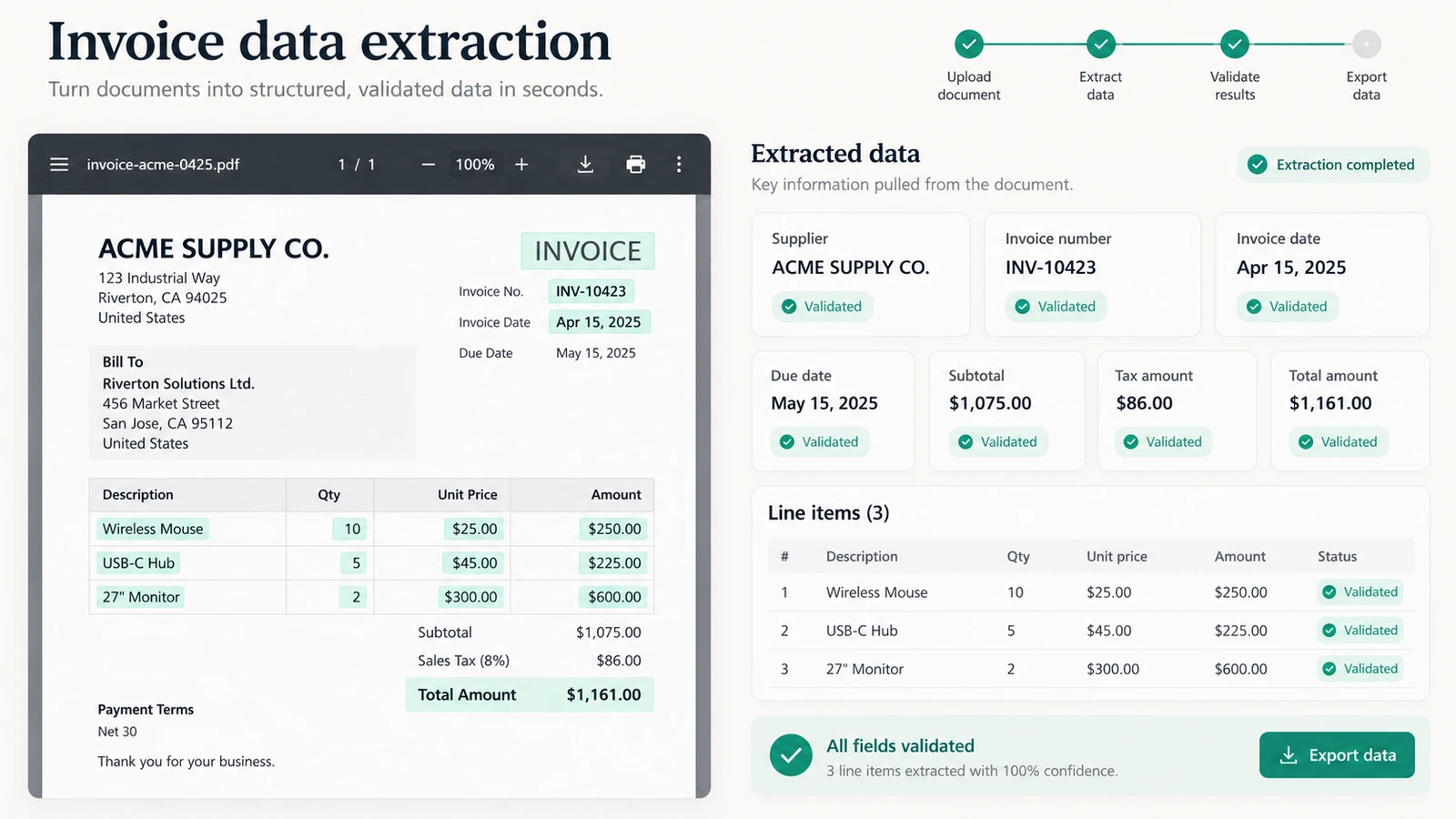Click highlighted $250.00 amount in the PDF

pyautogui.click(x=614, y=529)
